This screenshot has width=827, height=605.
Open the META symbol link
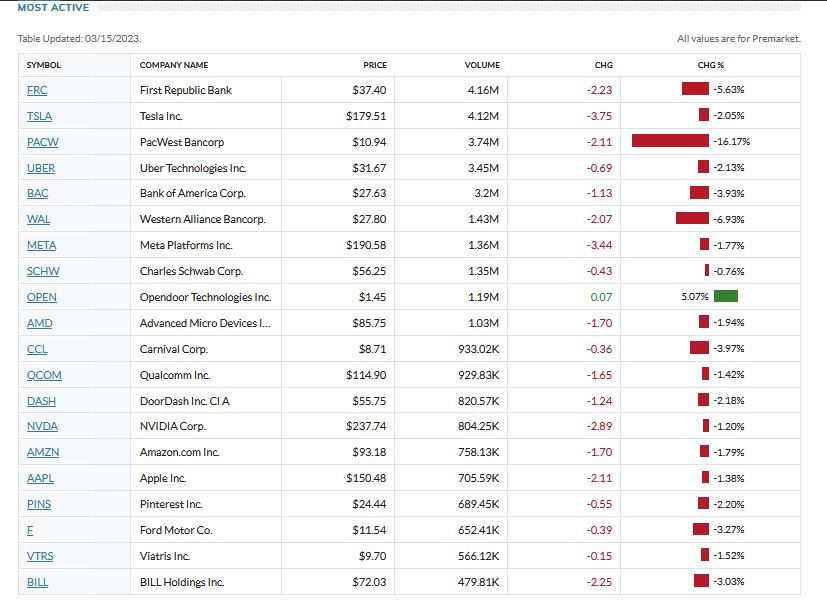tap(41, 245)
